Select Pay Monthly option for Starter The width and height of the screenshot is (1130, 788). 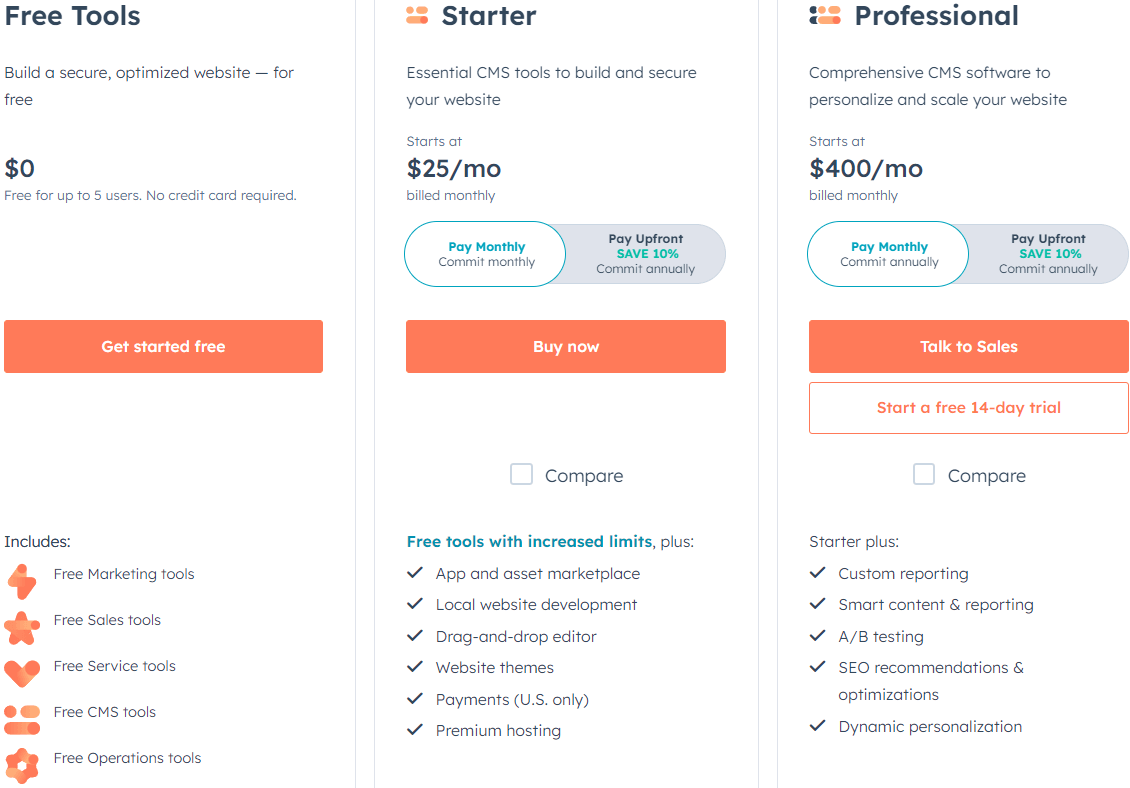click(486, 254)
